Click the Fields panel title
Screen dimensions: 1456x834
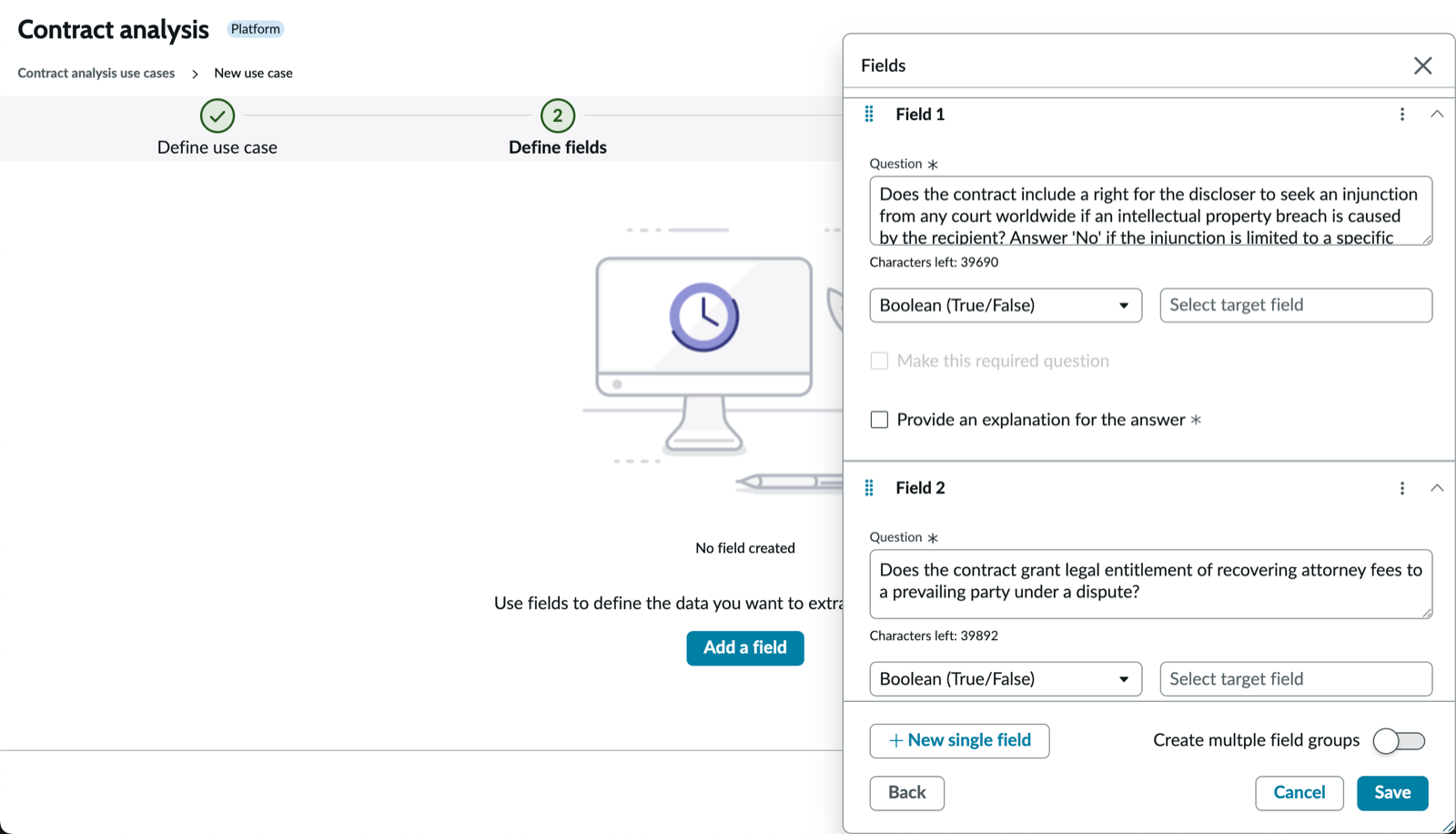[883, 66]
